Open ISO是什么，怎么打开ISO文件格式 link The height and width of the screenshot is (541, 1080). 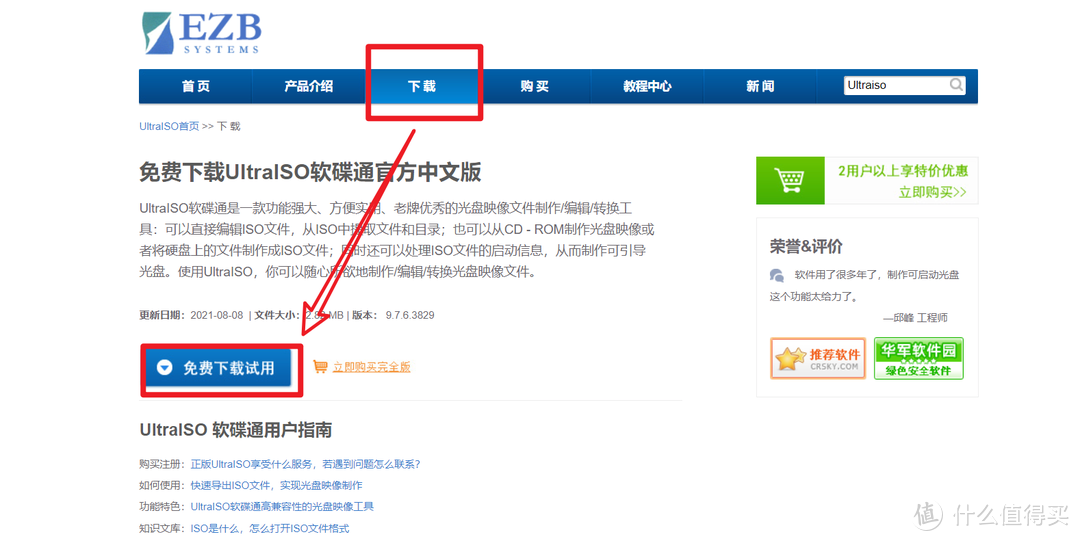269,529
